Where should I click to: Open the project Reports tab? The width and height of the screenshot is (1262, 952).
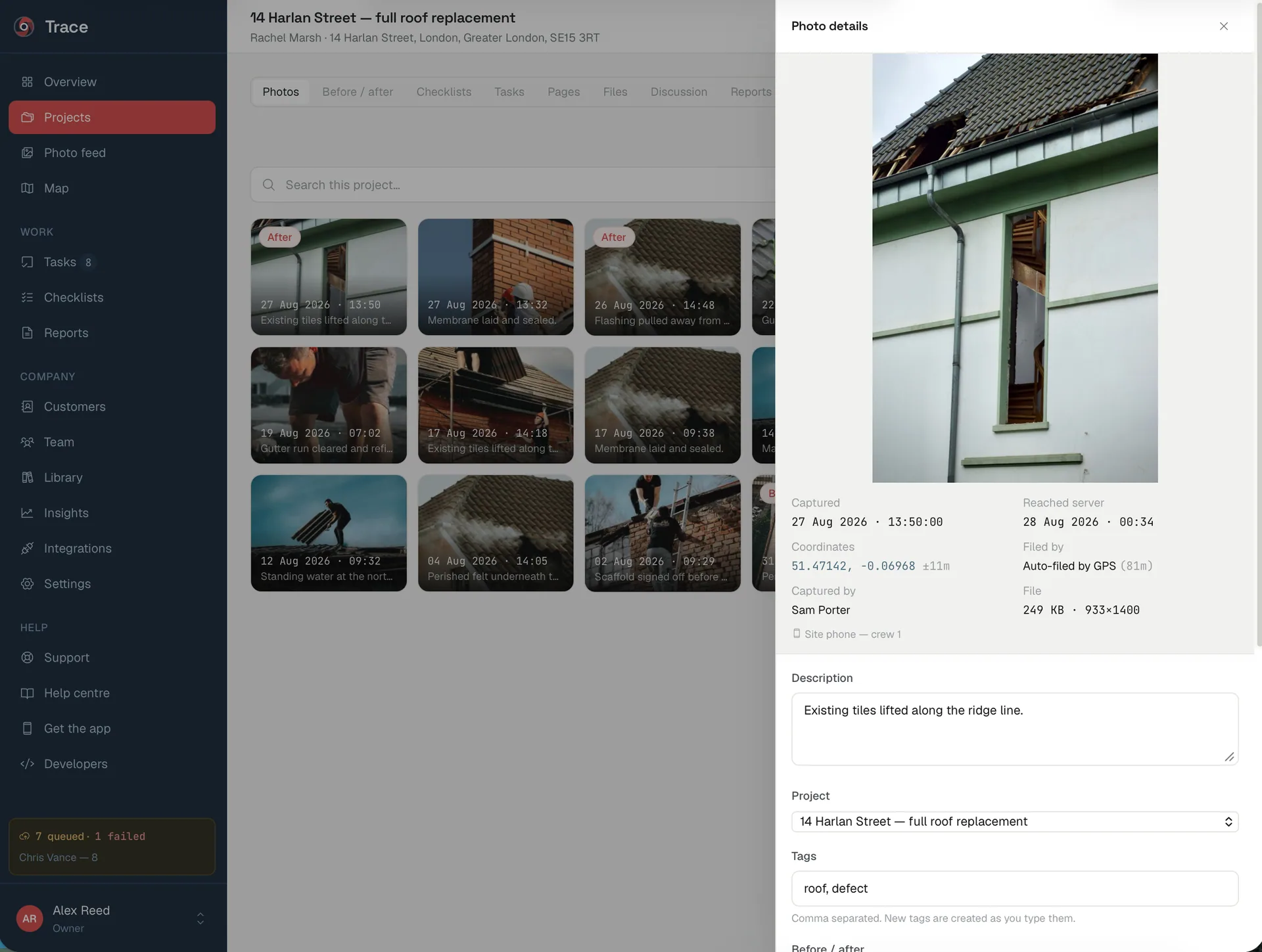pyautogui.click(x=751, y=92)
